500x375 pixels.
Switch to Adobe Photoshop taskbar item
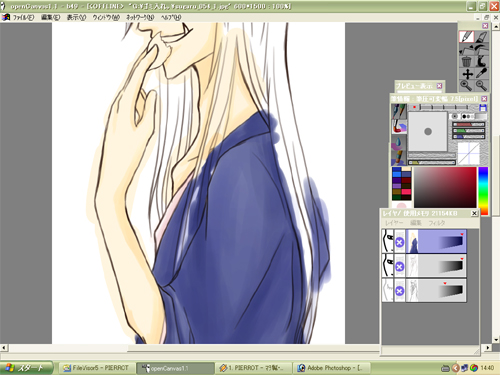[x=331, y=368]
